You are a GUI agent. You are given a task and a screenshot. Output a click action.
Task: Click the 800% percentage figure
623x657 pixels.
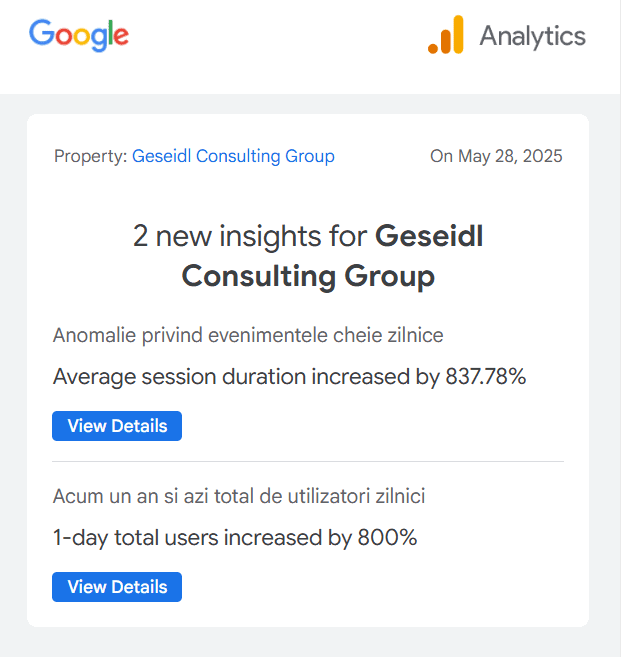387,538
